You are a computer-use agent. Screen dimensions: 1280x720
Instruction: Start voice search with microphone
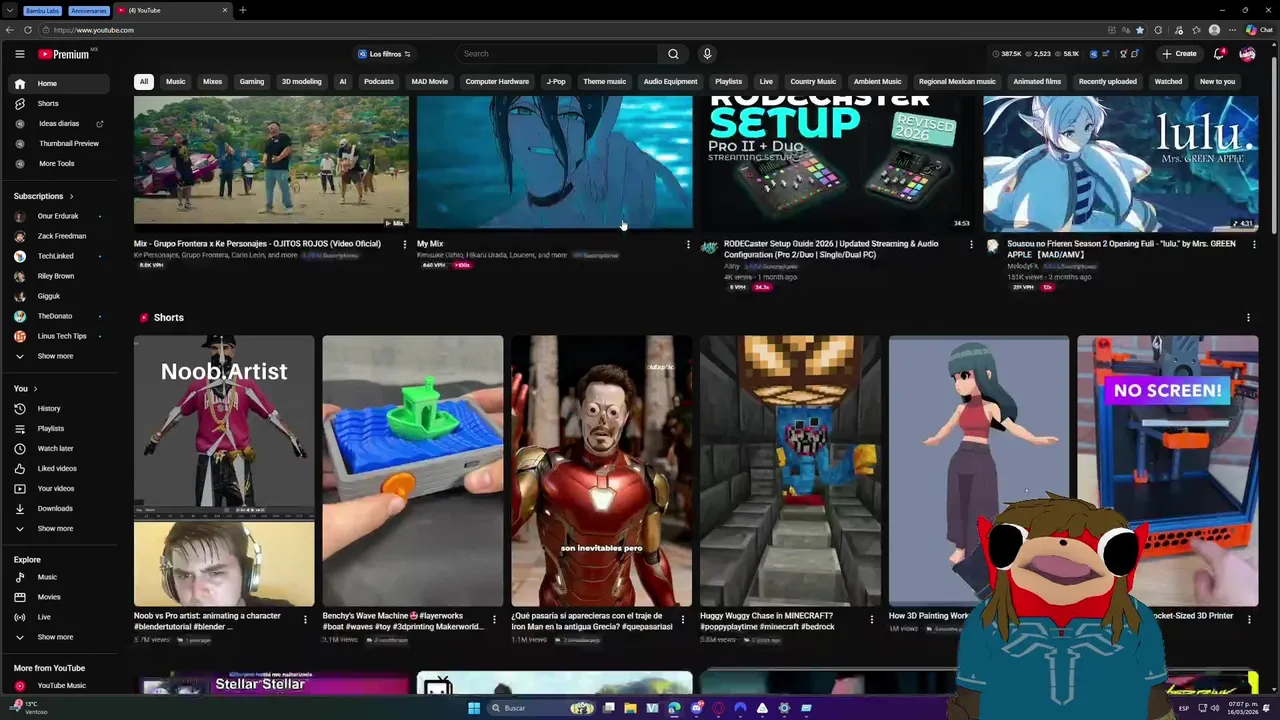[x=707, y=54]
